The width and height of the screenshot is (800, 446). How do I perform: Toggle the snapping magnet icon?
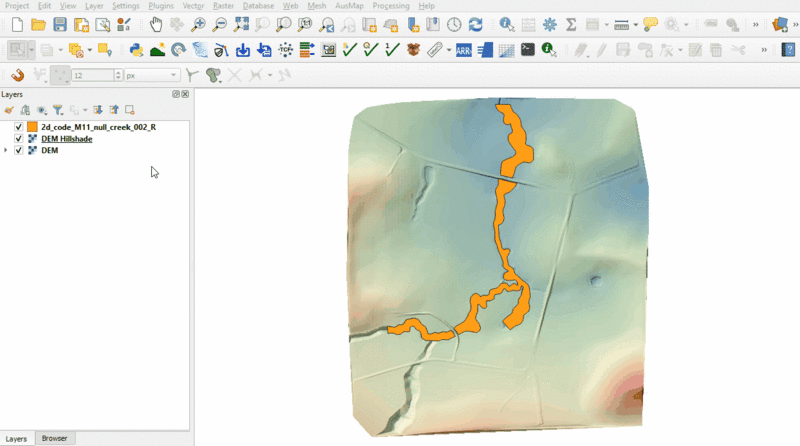[16, 74]
